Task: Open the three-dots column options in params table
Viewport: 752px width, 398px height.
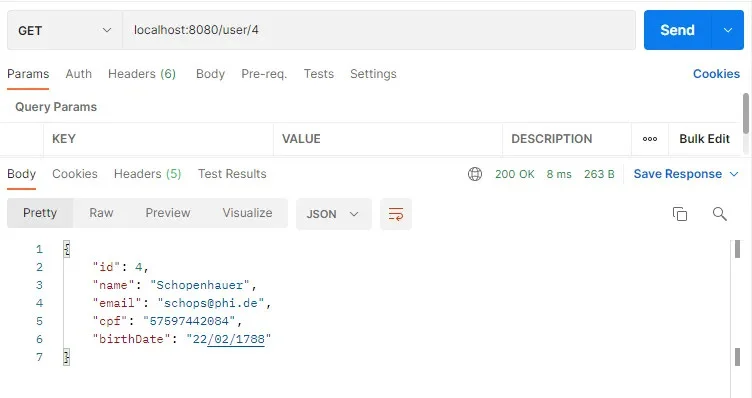Action: [650, 139]
